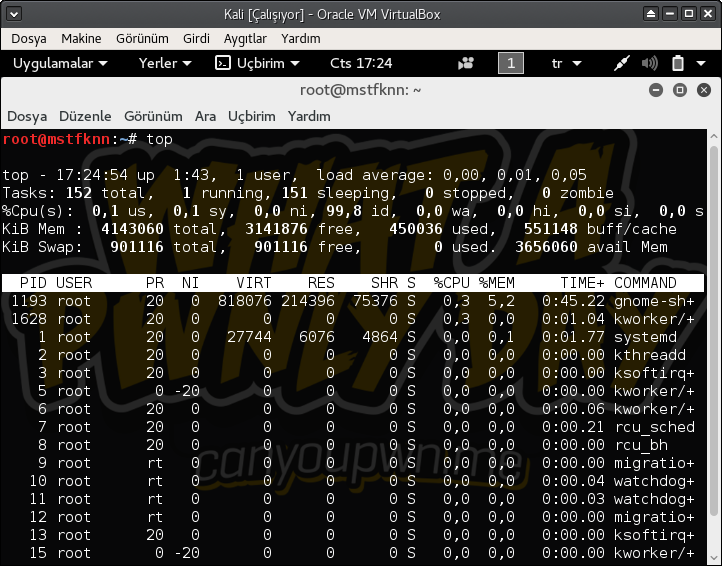Click the clock showing Cts 17:24
This screenshot has height=566, width=722.
[361, 63]
